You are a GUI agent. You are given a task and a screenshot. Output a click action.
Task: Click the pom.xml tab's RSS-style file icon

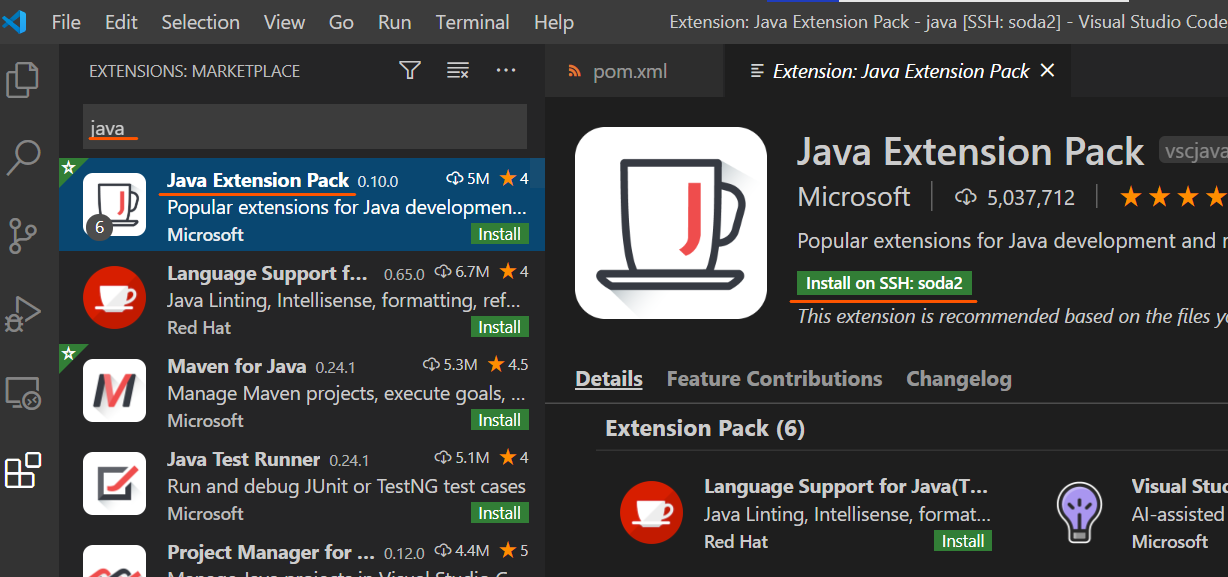[x=574, y=71]
